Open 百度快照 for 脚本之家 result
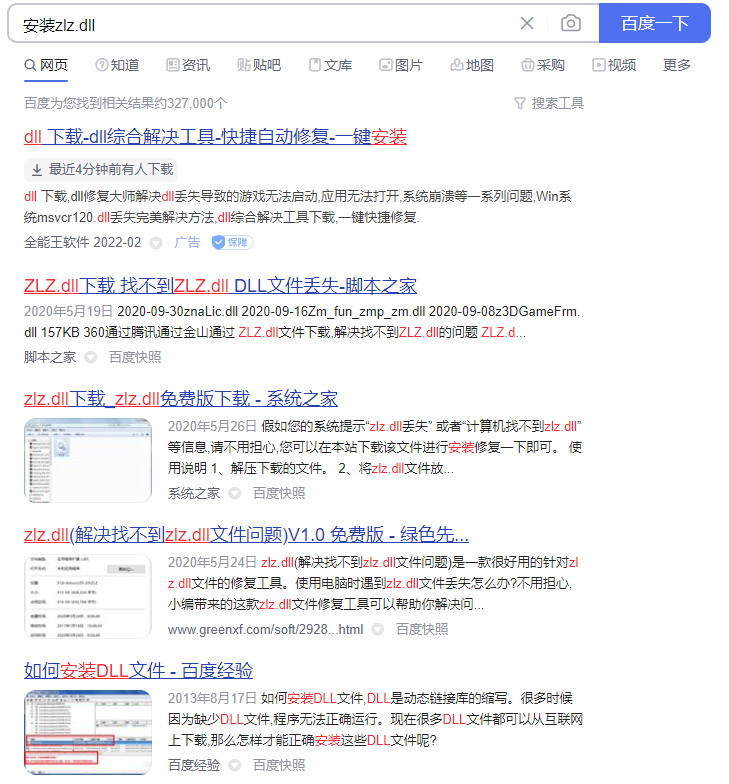Viewport: 729px width, 784px height. pyautogui.click(x=135, y=357)
